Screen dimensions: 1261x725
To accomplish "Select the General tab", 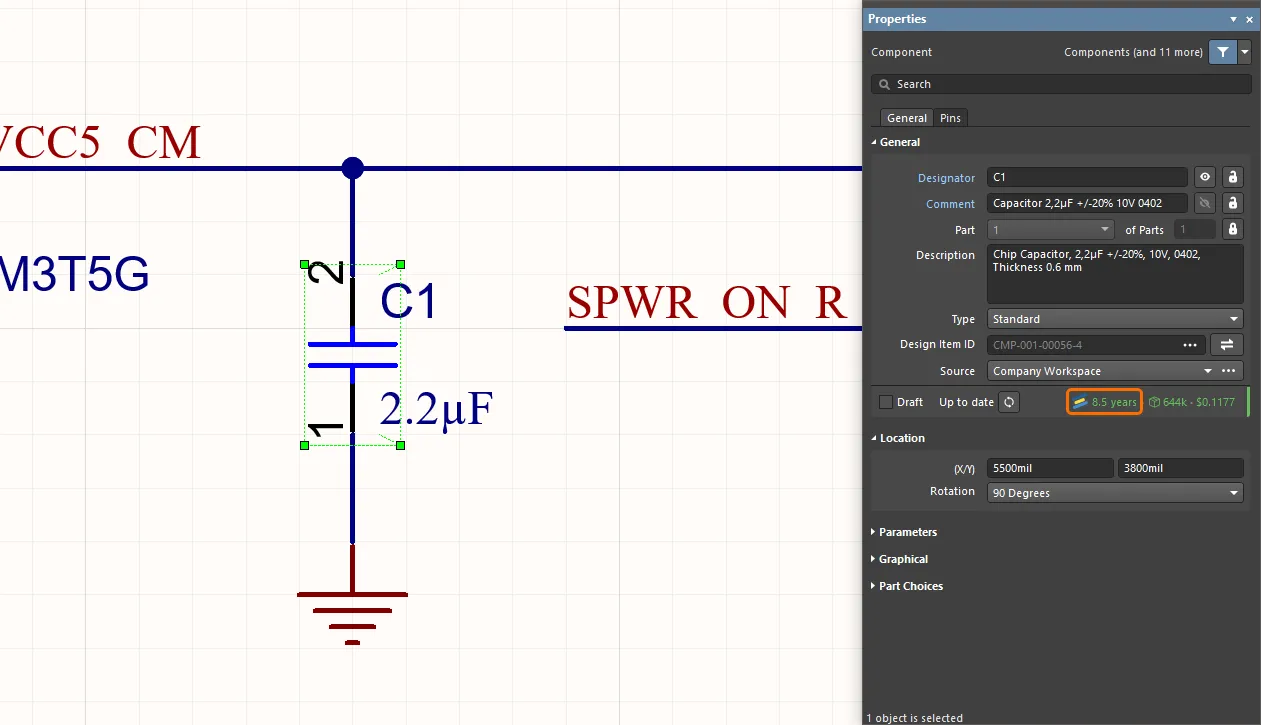I will tap(906, 118).
